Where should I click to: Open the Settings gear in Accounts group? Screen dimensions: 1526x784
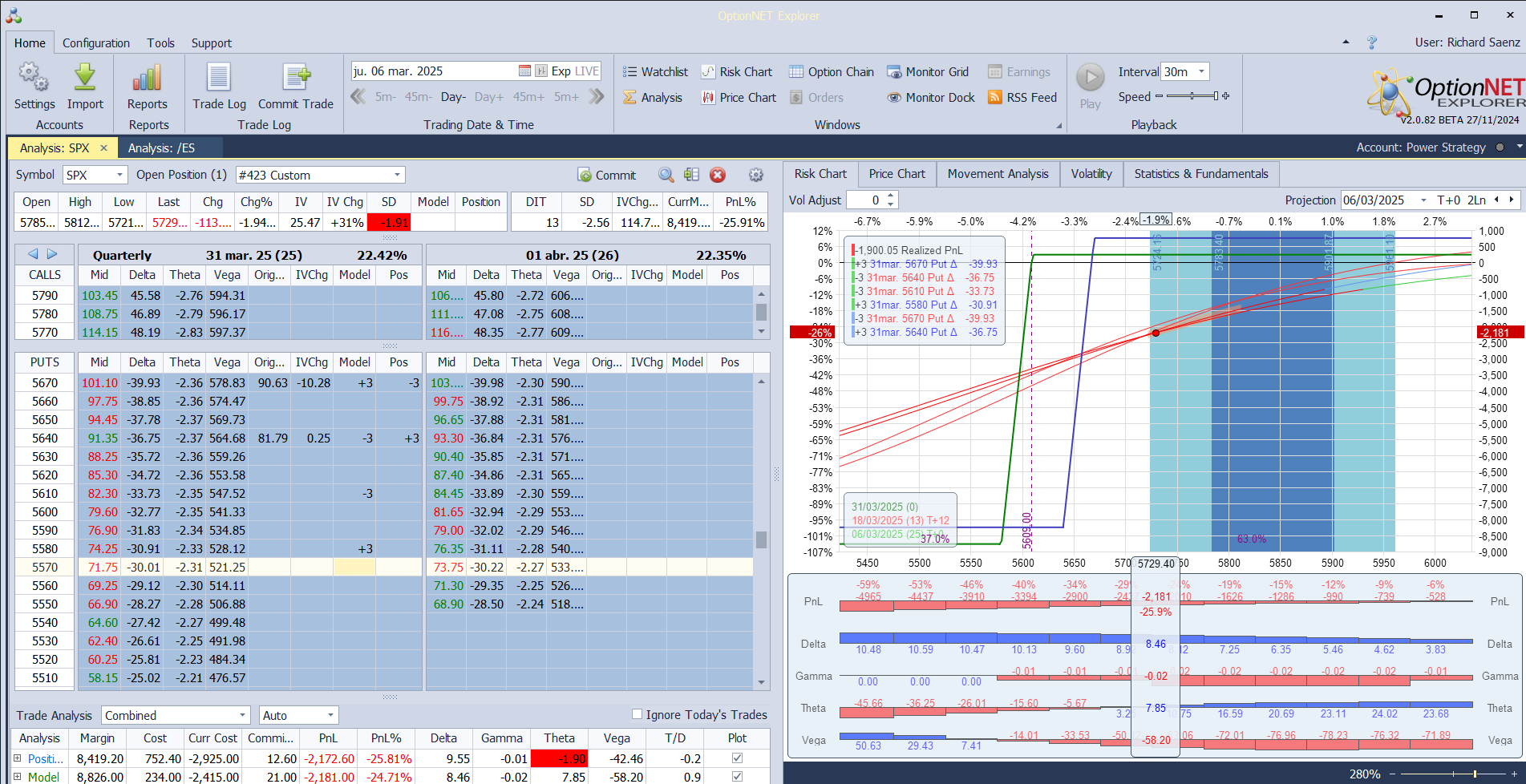[x=34, y=78]
